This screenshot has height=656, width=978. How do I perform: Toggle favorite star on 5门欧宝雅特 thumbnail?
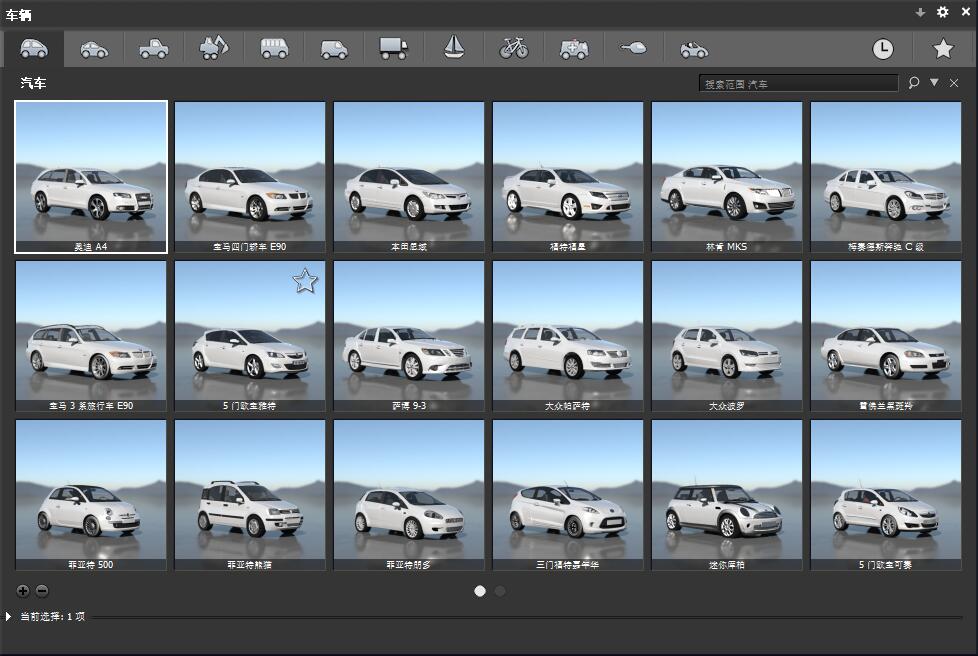[305, 282]
